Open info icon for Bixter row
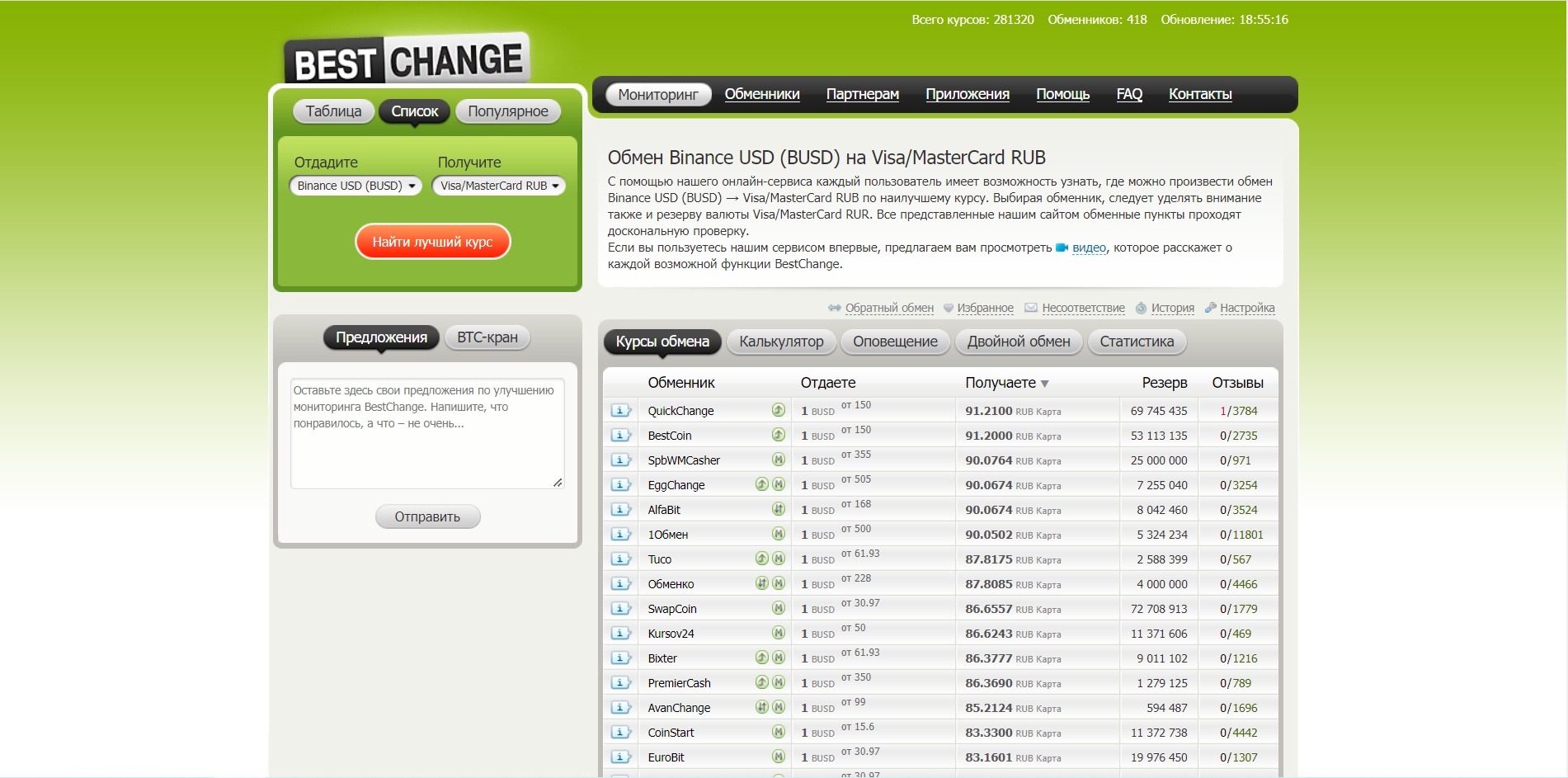This screenshot has height=778, width=1568. pyautogui.click(x=620, y=658)
